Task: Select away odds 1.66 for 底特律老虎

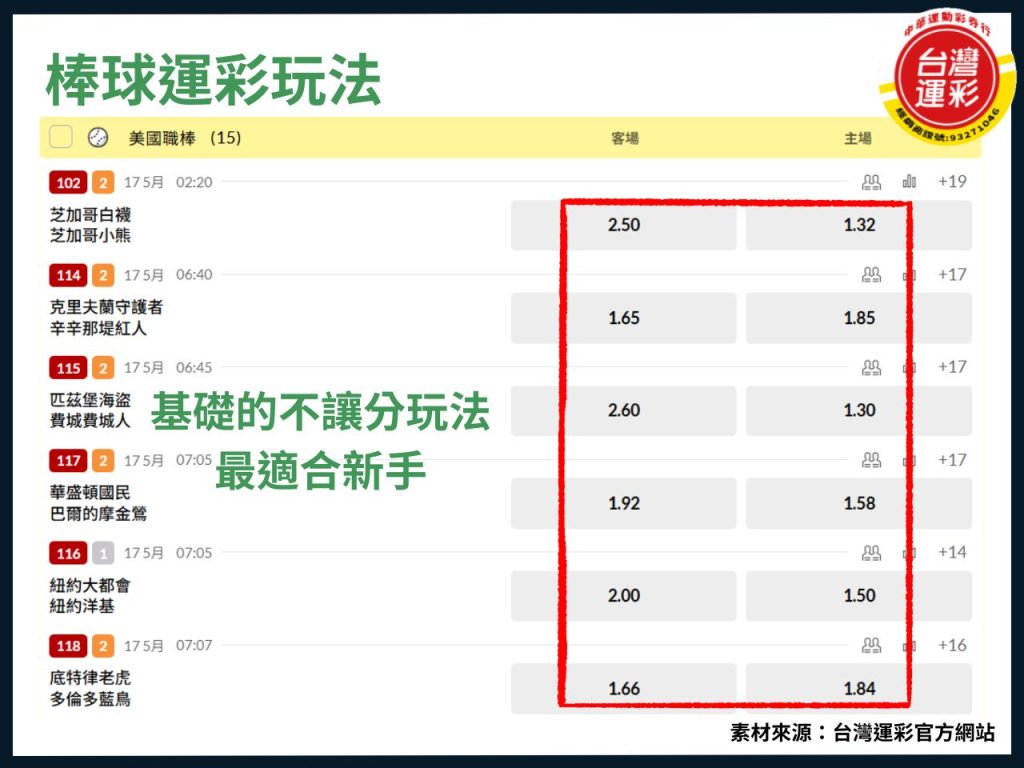Action: pyautogui.click(x=624, y=688)
